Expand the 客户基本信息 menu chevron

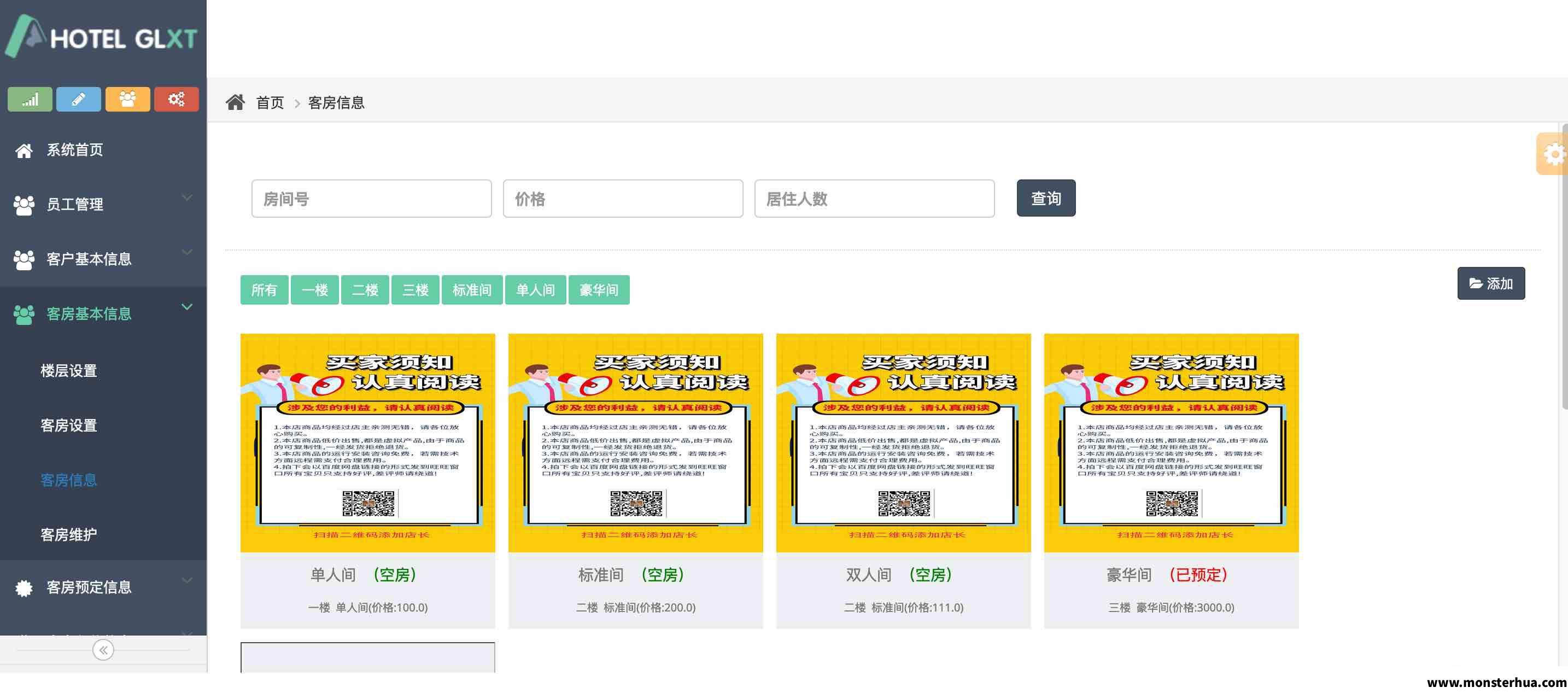point(187,252)
